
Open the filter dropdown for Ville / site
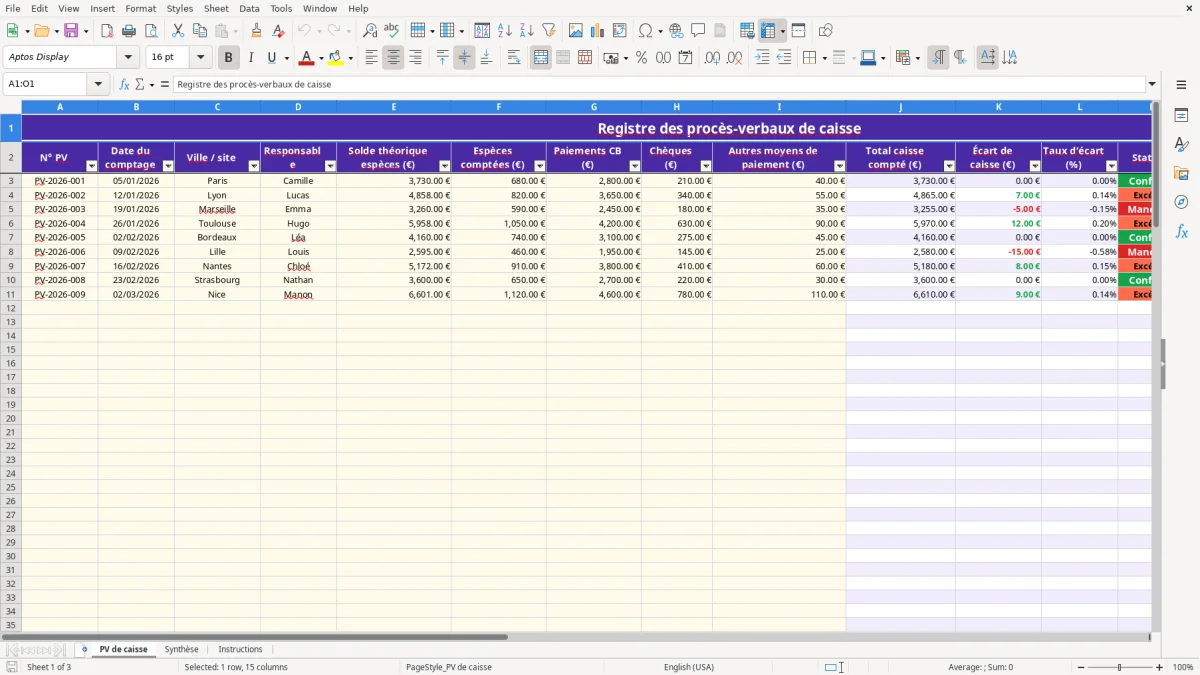tap(254, 166)
